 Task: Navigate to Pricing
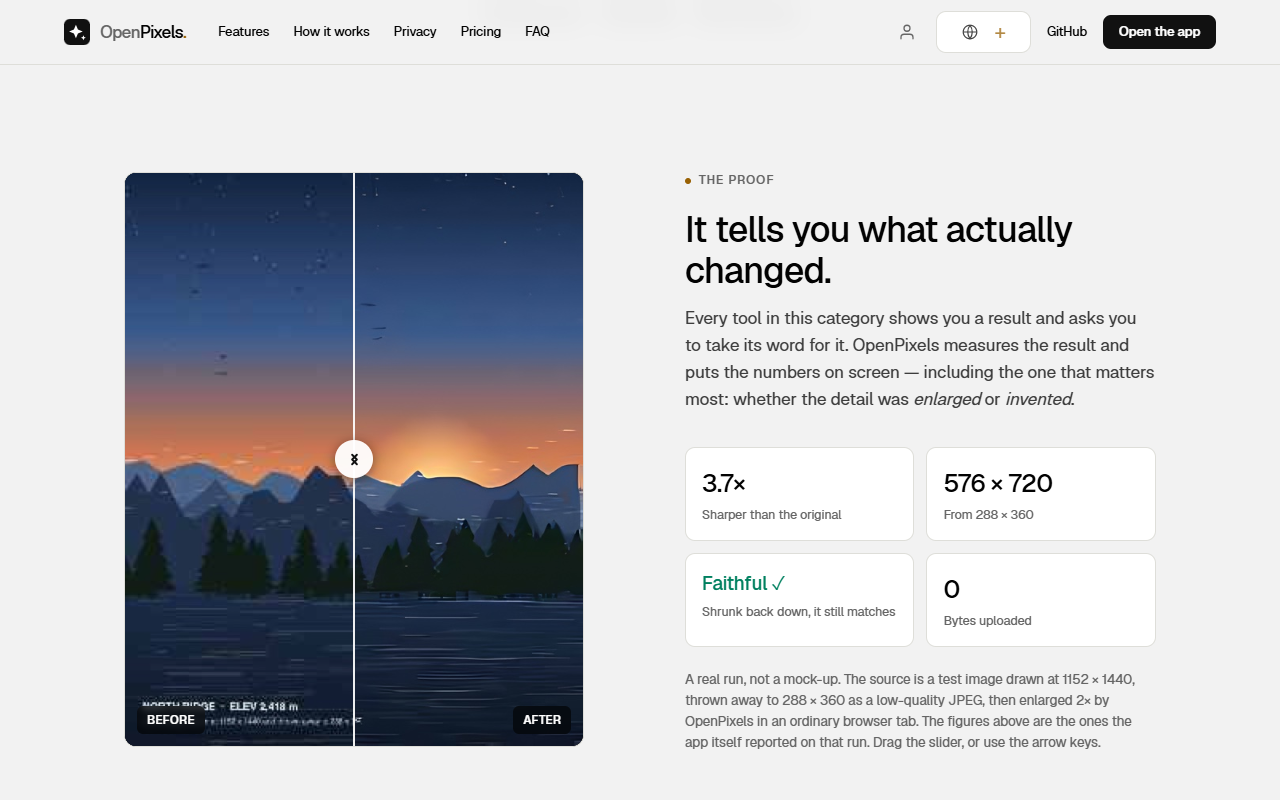pyautogui.click(x=481, y=32)
